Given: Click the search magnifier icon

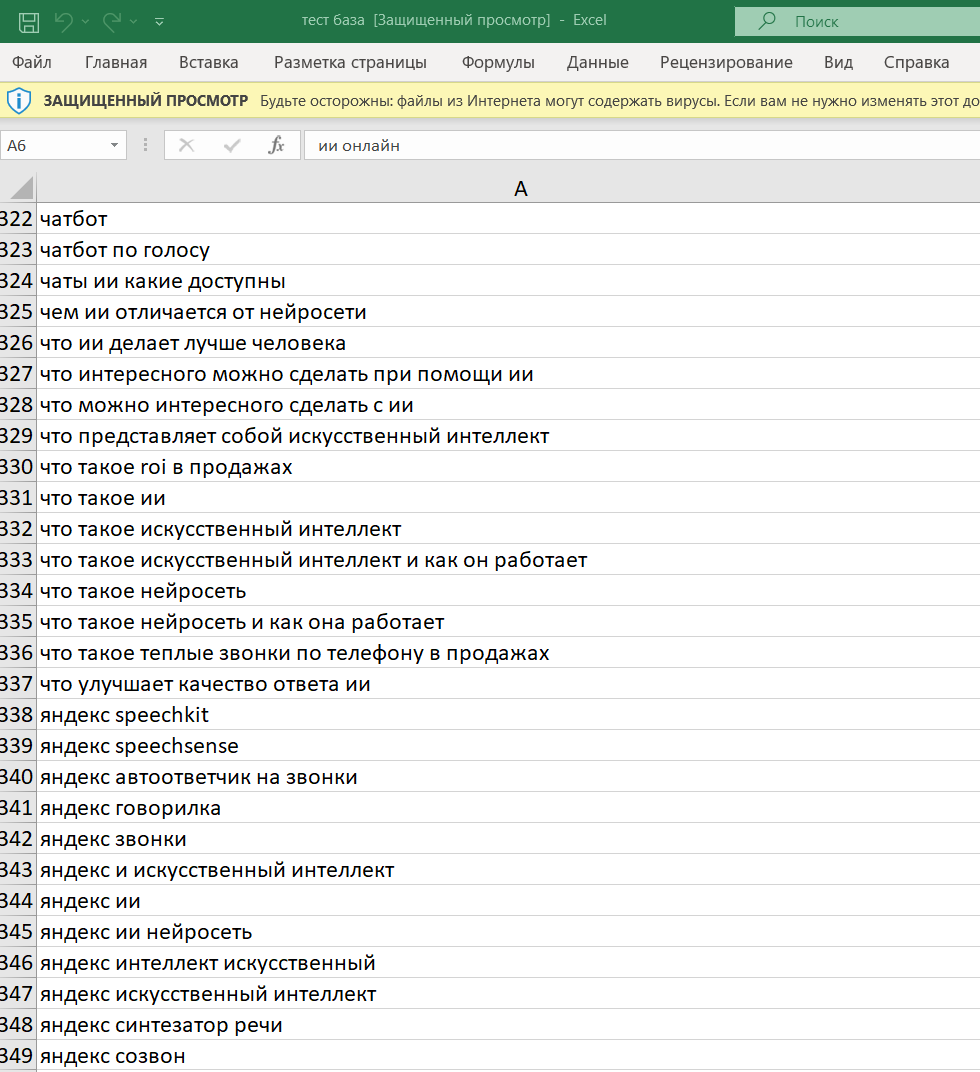Looking at the screenshot, I should pyautogui.click(x=767, y=21).
